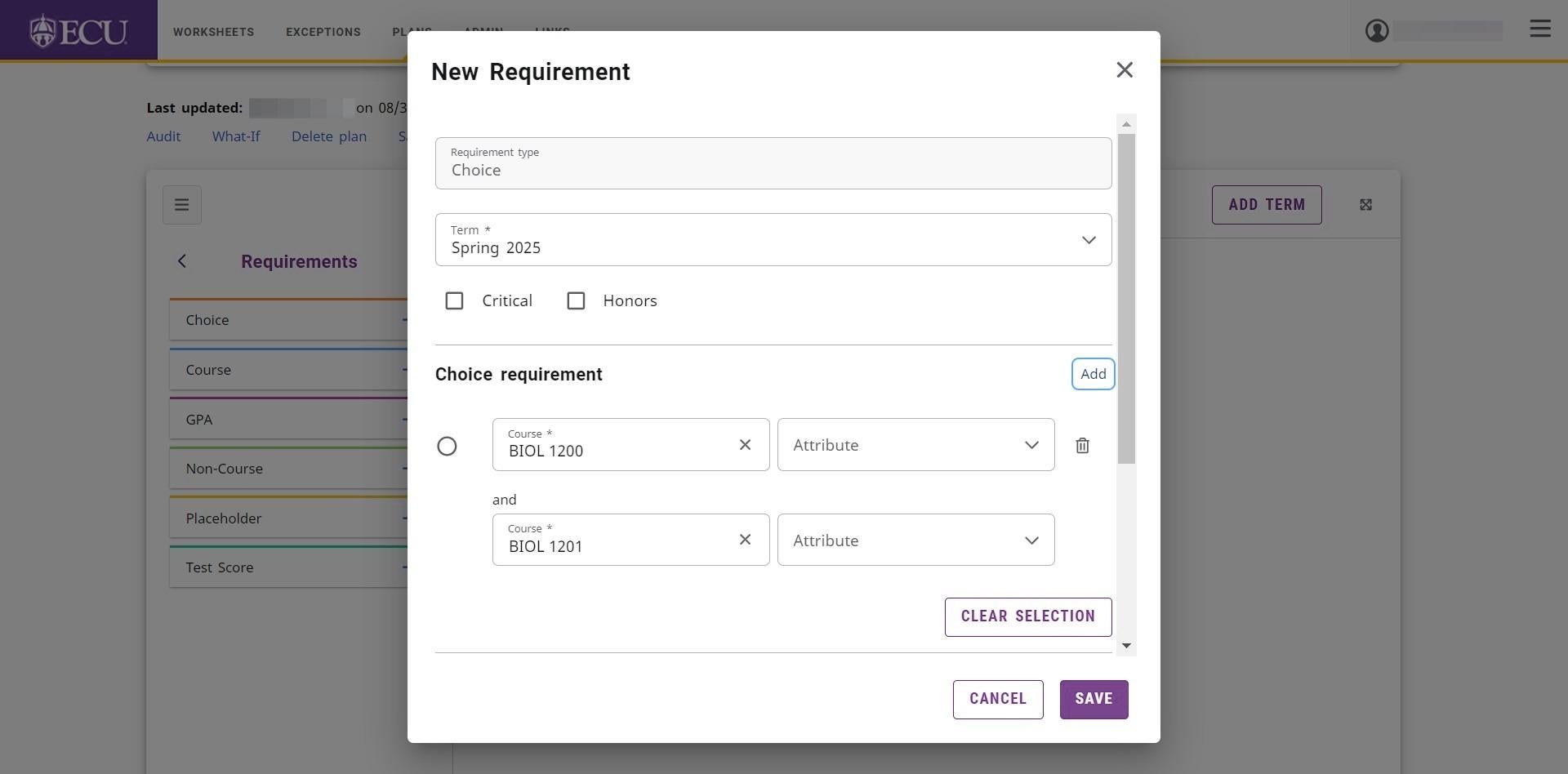Save the new requirement

coord(1094,700)
